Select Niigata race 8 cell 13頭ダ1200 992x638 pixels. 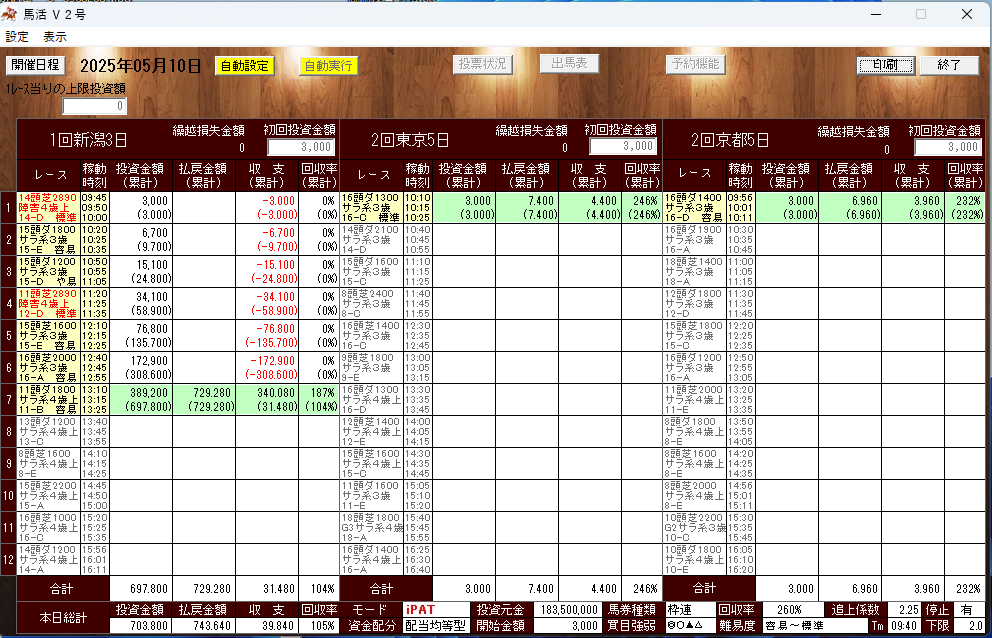(x=48, y=432)
